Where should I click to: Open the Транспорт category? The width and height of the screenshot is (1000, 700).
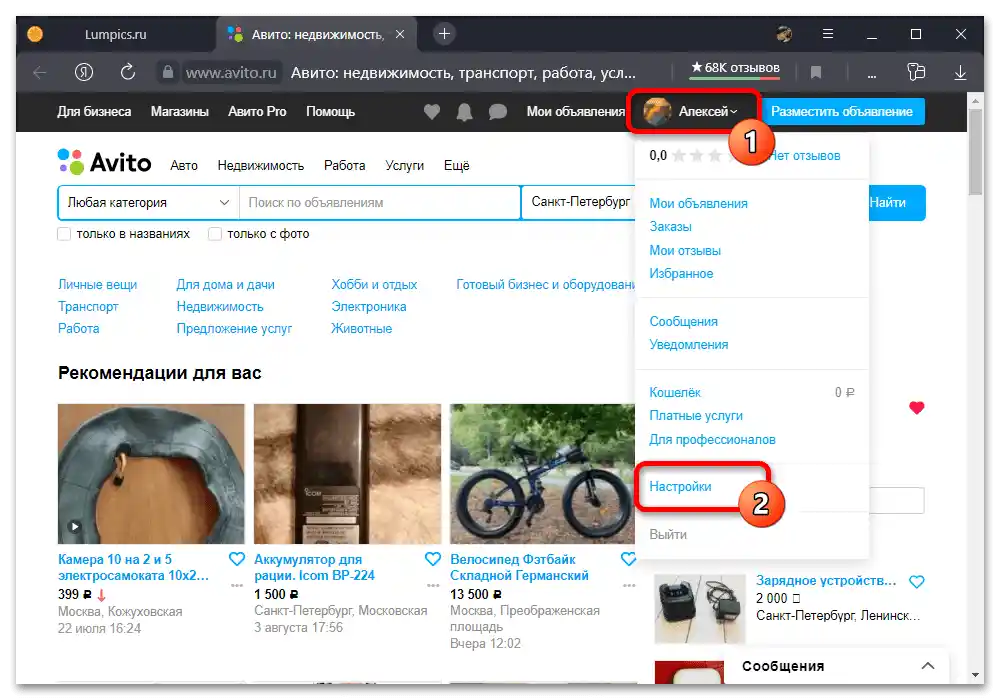tap(88, 307)
